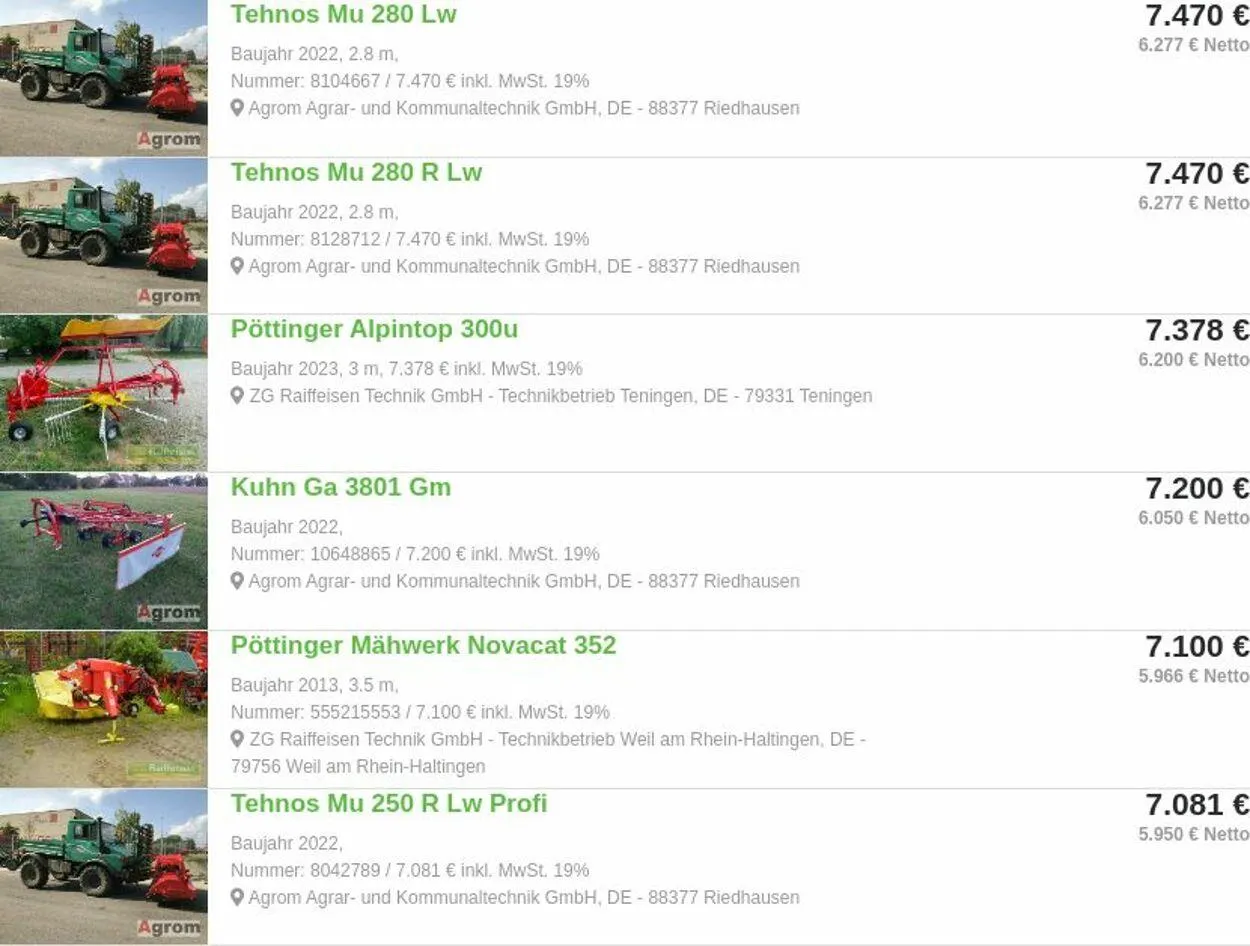Open the Tehnos Mu 280 Lw listing title
This screenshot has height=946, width=1250.
[343, 14]
